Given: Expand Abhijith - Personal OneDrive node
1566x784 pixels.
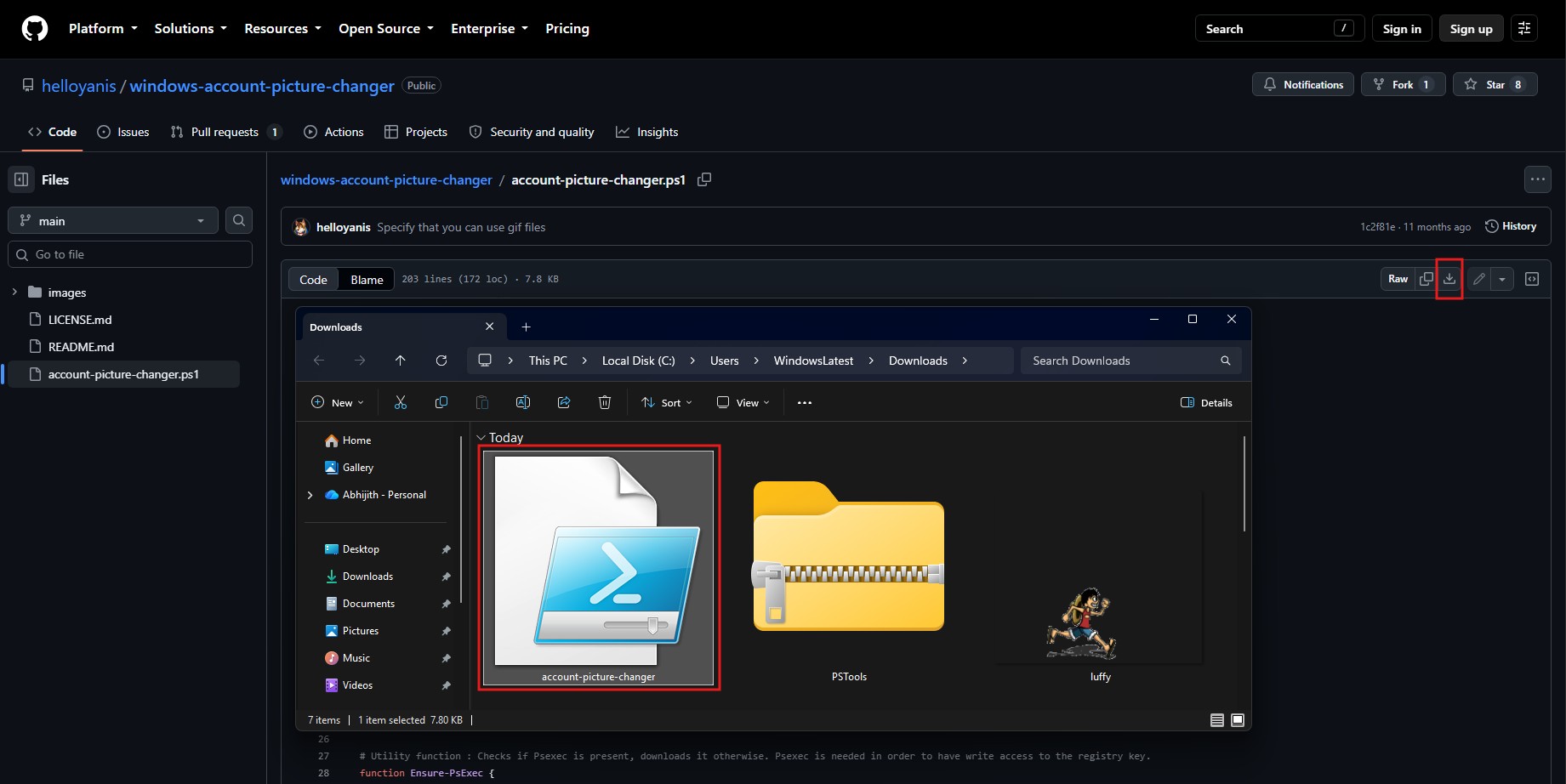Looking at the screenshot, I should click(x=310, y=495).
